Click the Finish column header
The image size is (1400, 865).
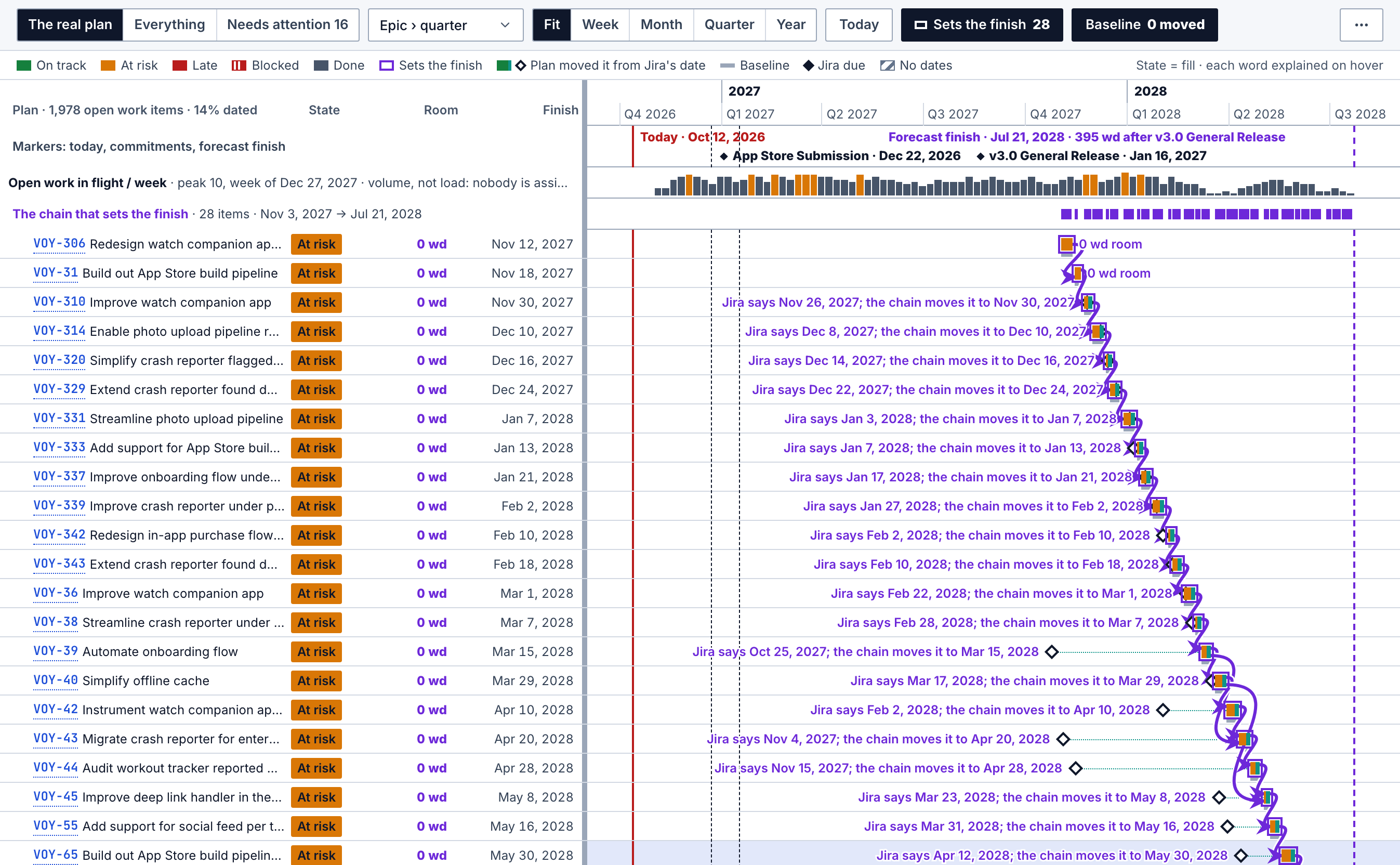pos(560,110)
